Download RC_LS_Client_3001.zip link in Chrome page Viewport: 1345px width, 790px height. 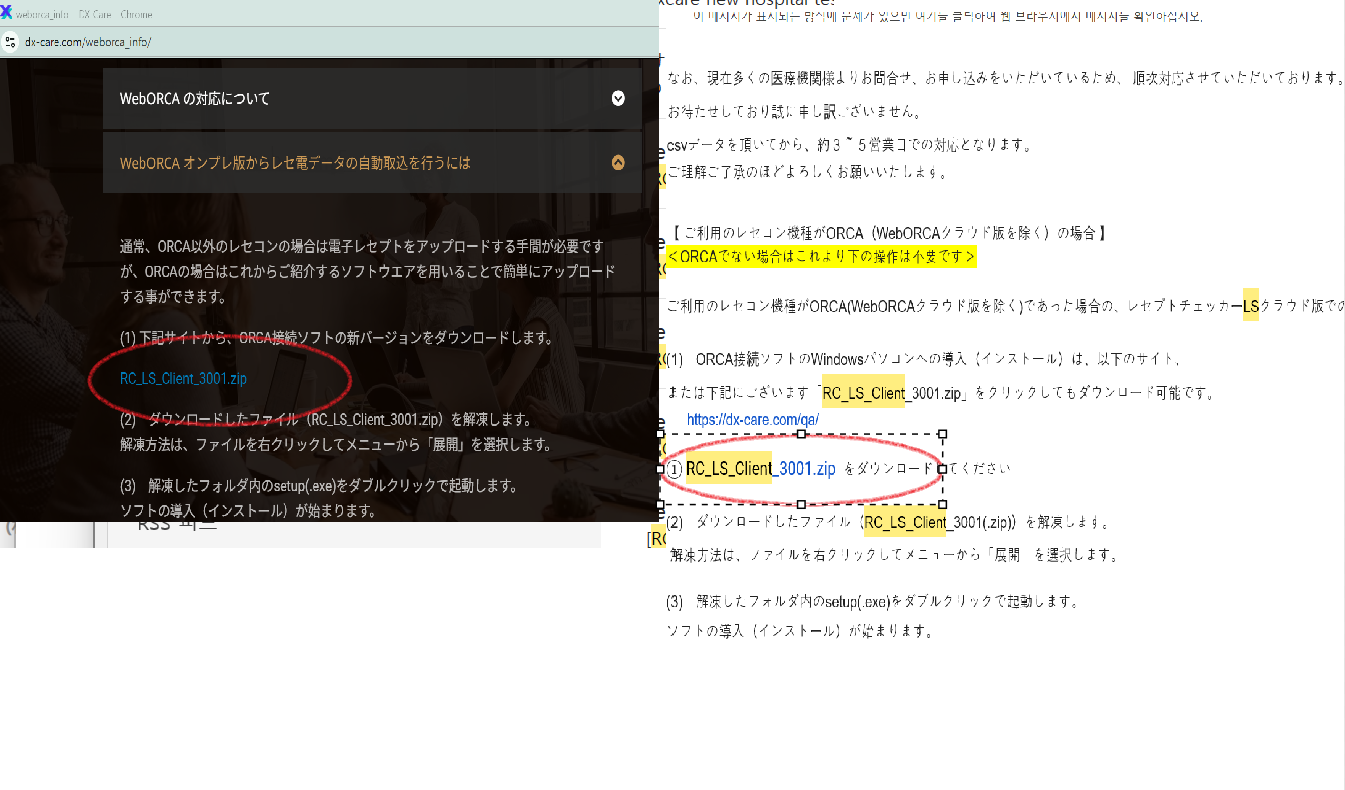coord(183,379)
